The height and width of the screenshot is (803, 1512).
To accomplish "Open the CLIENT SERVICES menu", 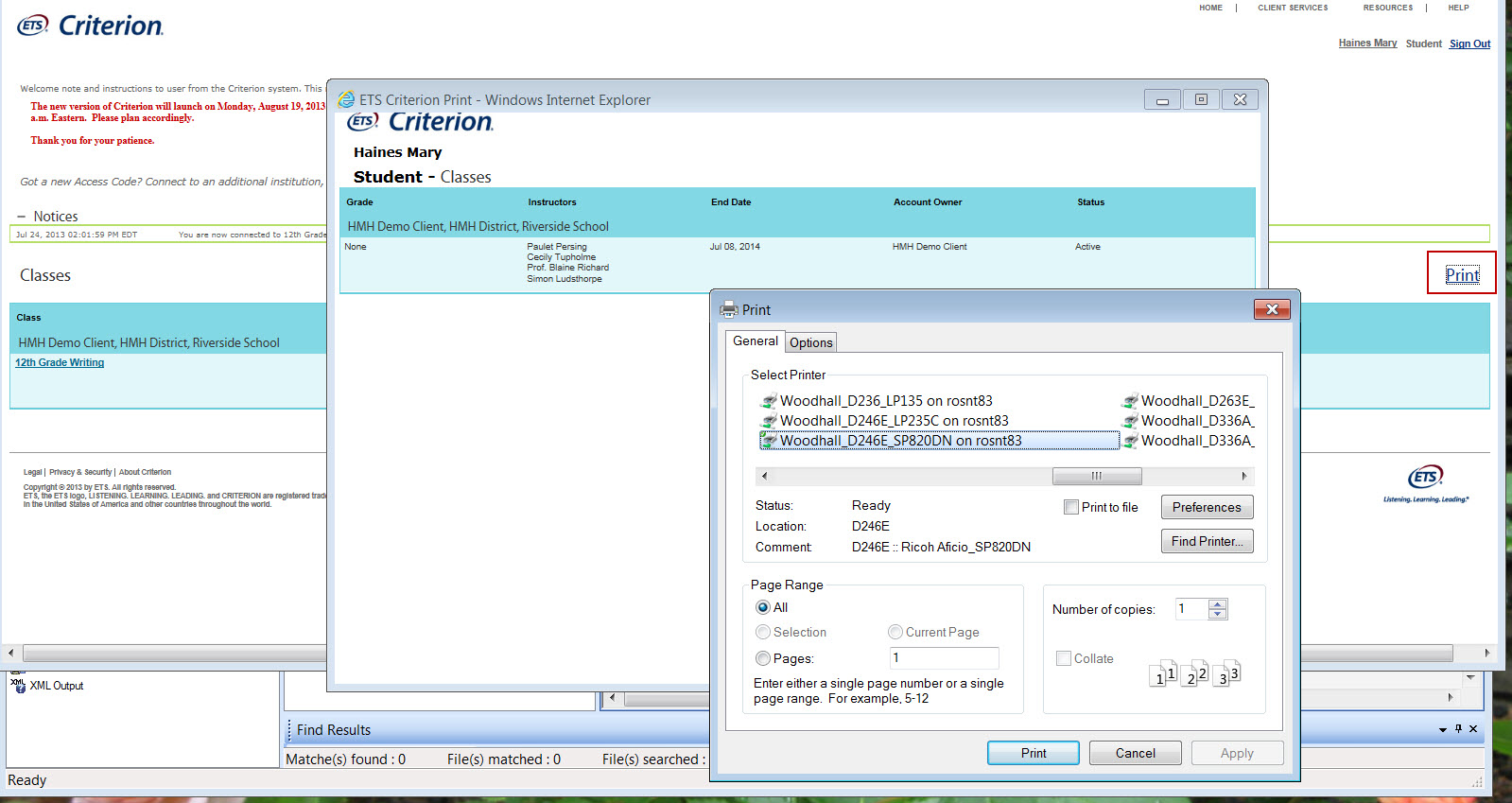I will point(1293,8).
